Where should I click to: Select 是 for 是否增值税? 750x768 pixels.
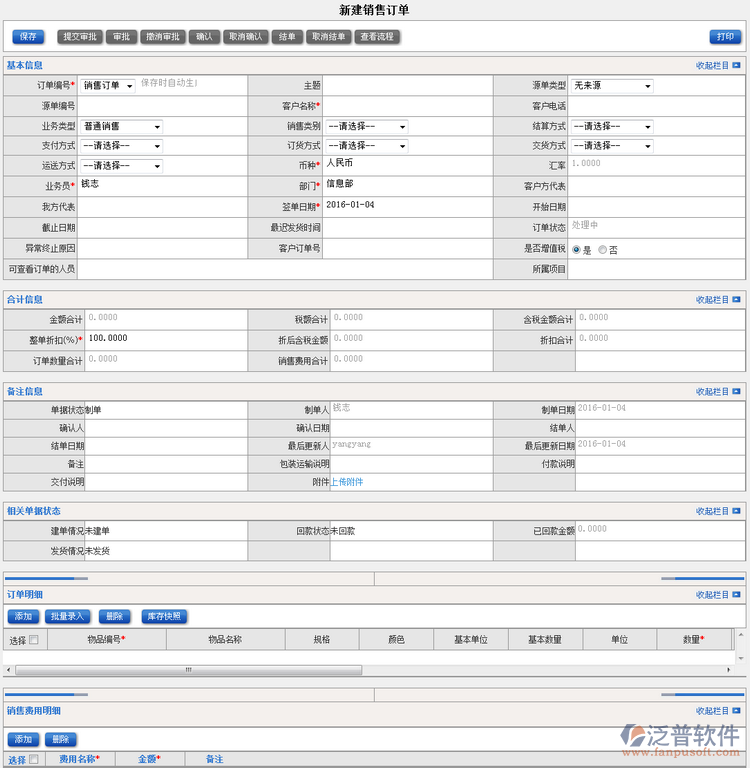pyautogui.click(x=576, y=250)
